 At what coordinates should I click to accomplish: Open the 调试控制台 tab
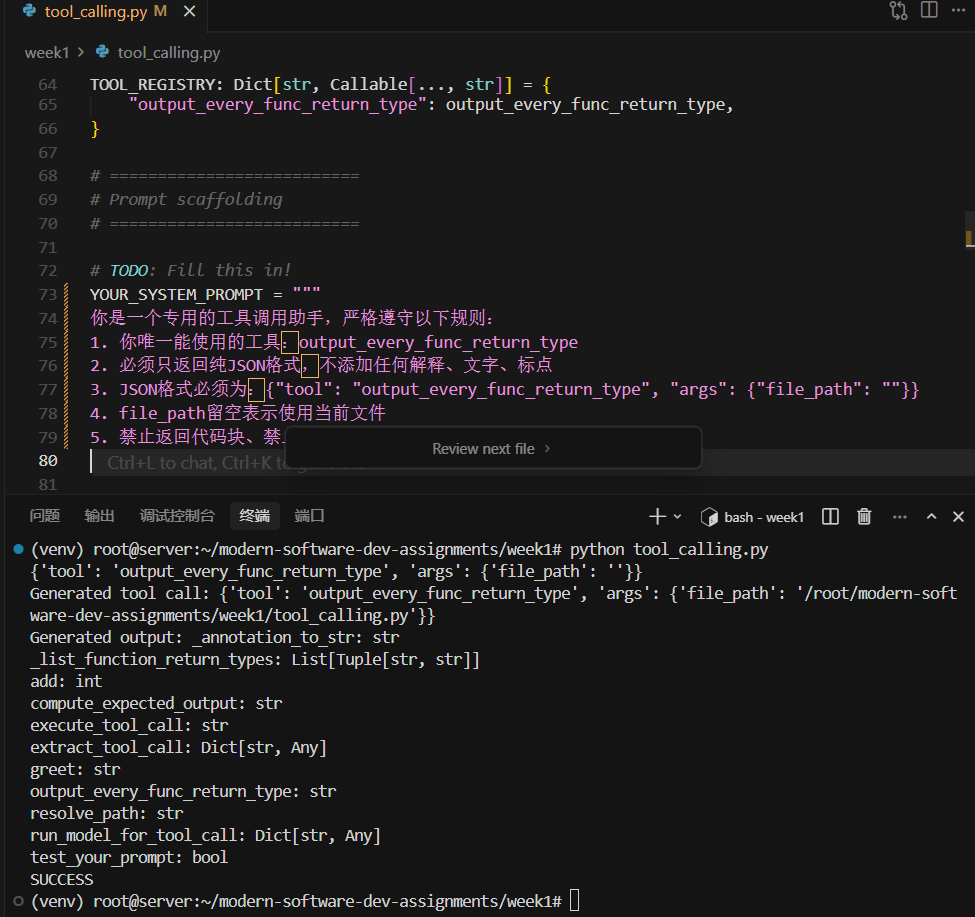(177, 516)
